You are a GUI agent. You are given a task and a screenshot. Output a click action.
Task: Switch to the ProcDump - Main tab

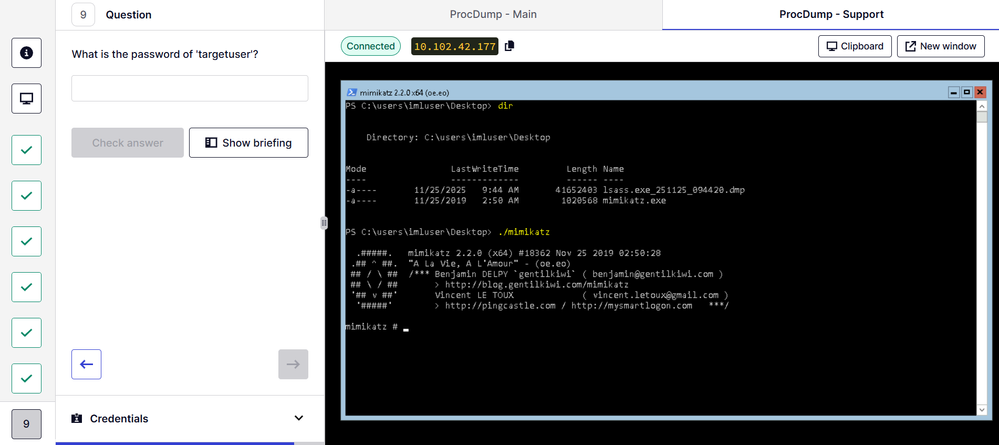[x=493, y=15]
